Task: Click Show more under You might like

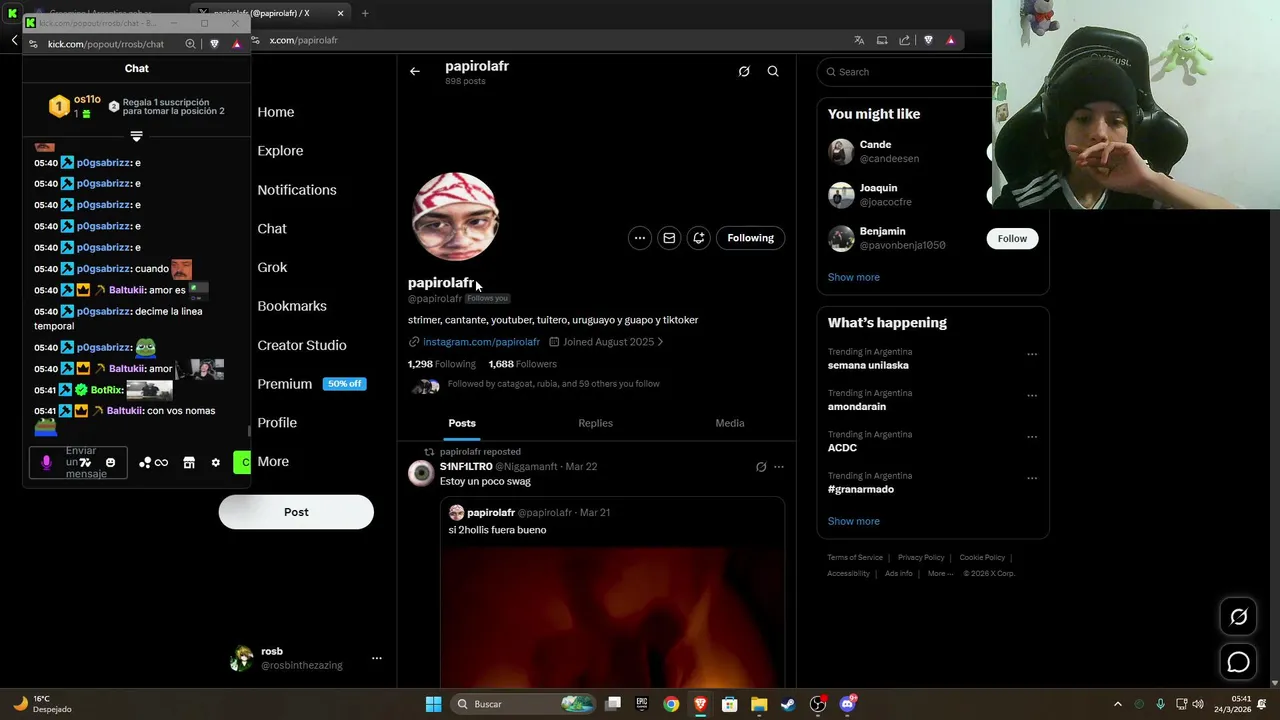Action: (x=854, y=277)
